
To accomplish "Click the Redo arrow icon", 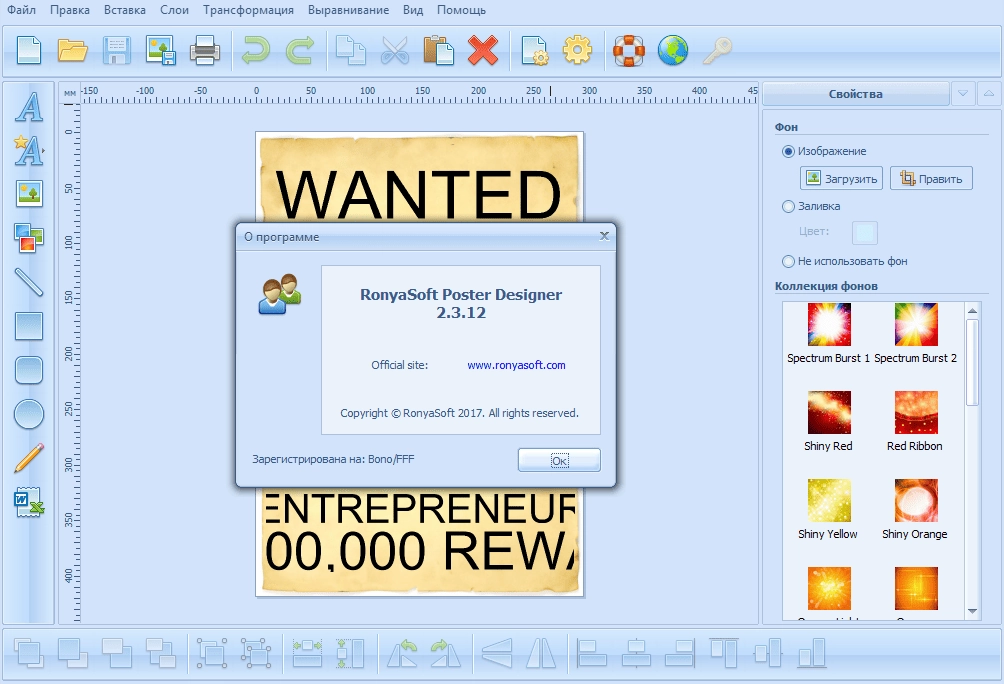I will coord(300,50).
